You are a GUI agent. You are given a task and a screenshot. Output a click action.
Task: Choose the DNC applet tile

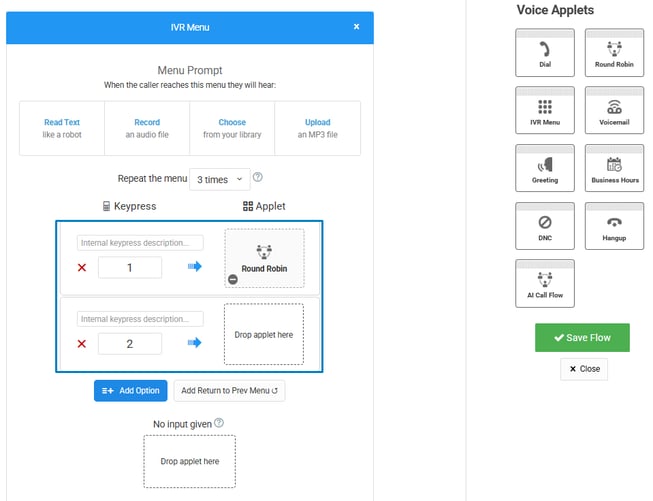coord(544,226)
